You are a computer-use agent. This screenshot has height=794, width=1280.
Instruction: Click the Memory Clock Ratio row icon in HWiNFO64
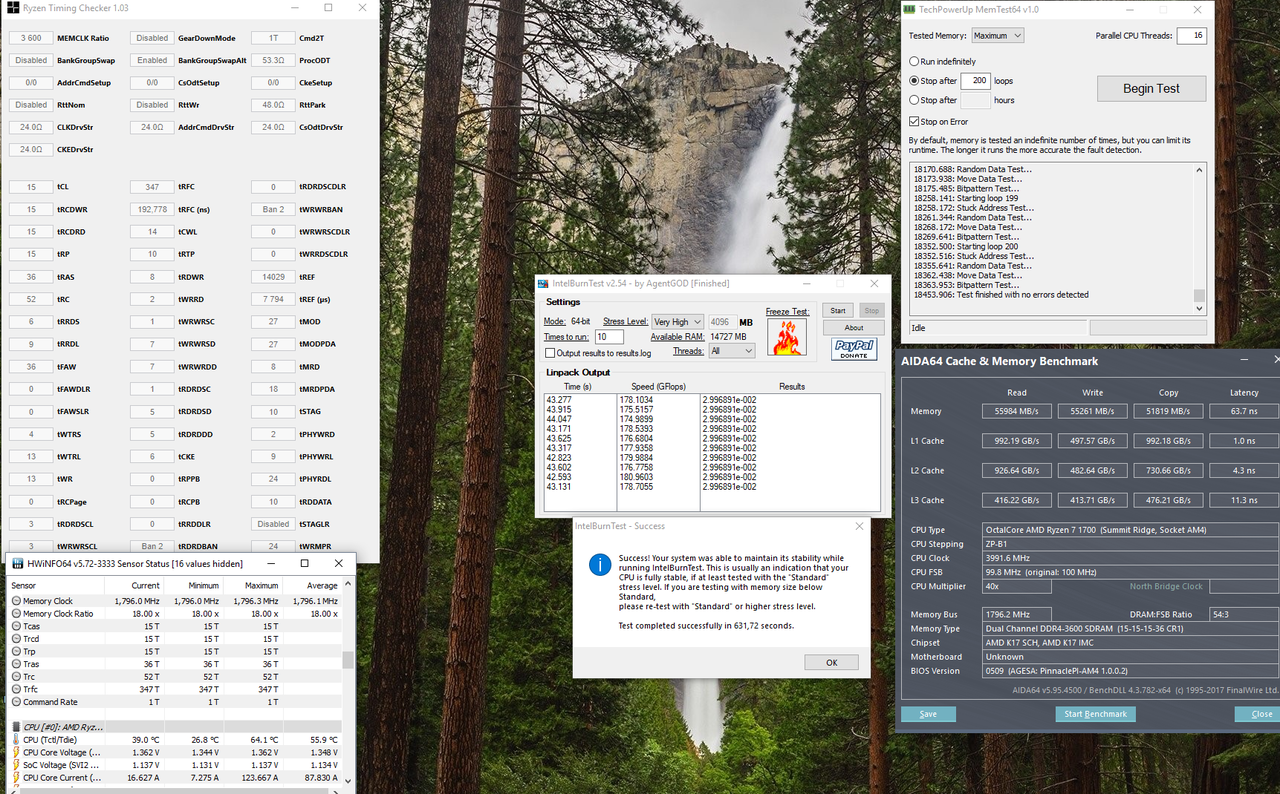click(x=16, y=614)
